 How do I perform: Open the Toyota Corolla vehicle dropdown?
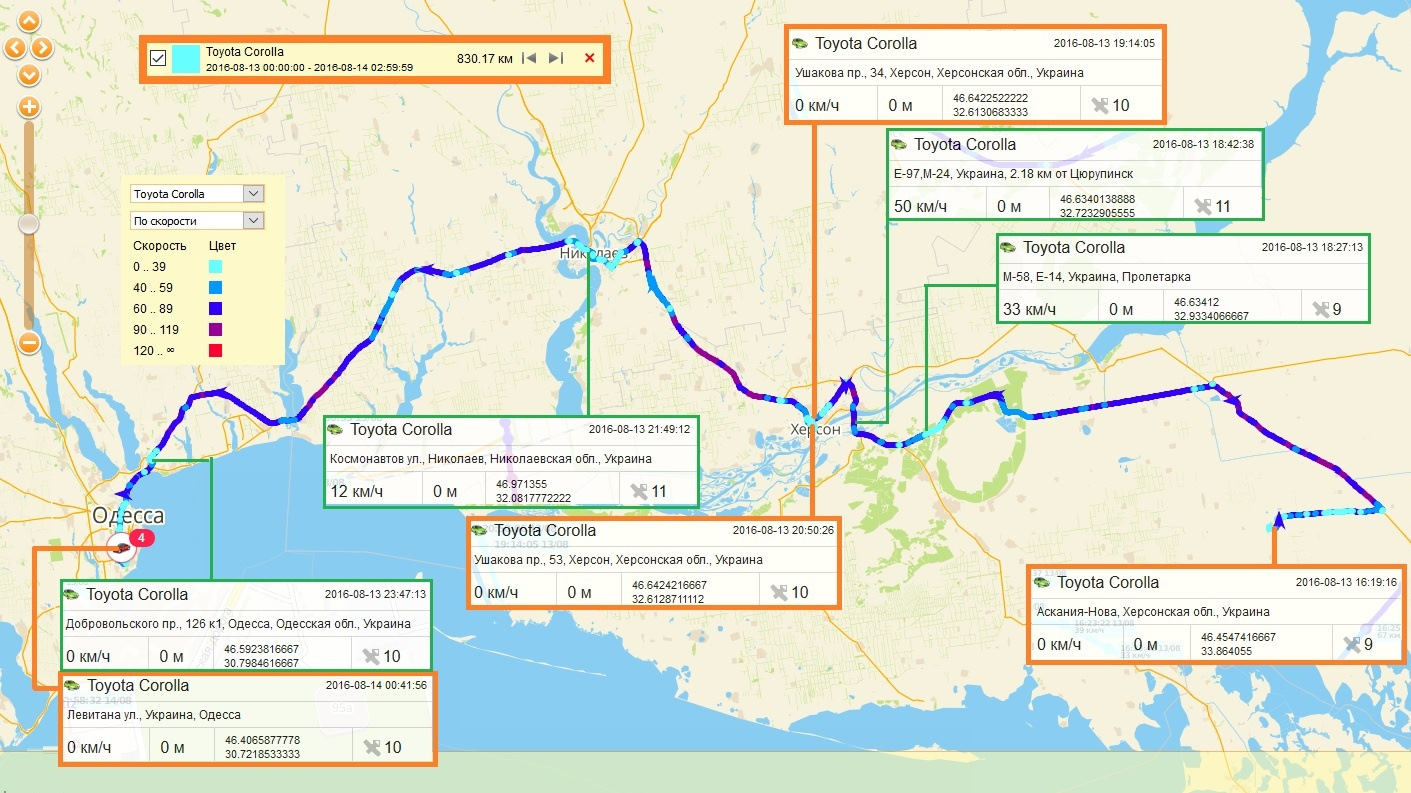197,194
